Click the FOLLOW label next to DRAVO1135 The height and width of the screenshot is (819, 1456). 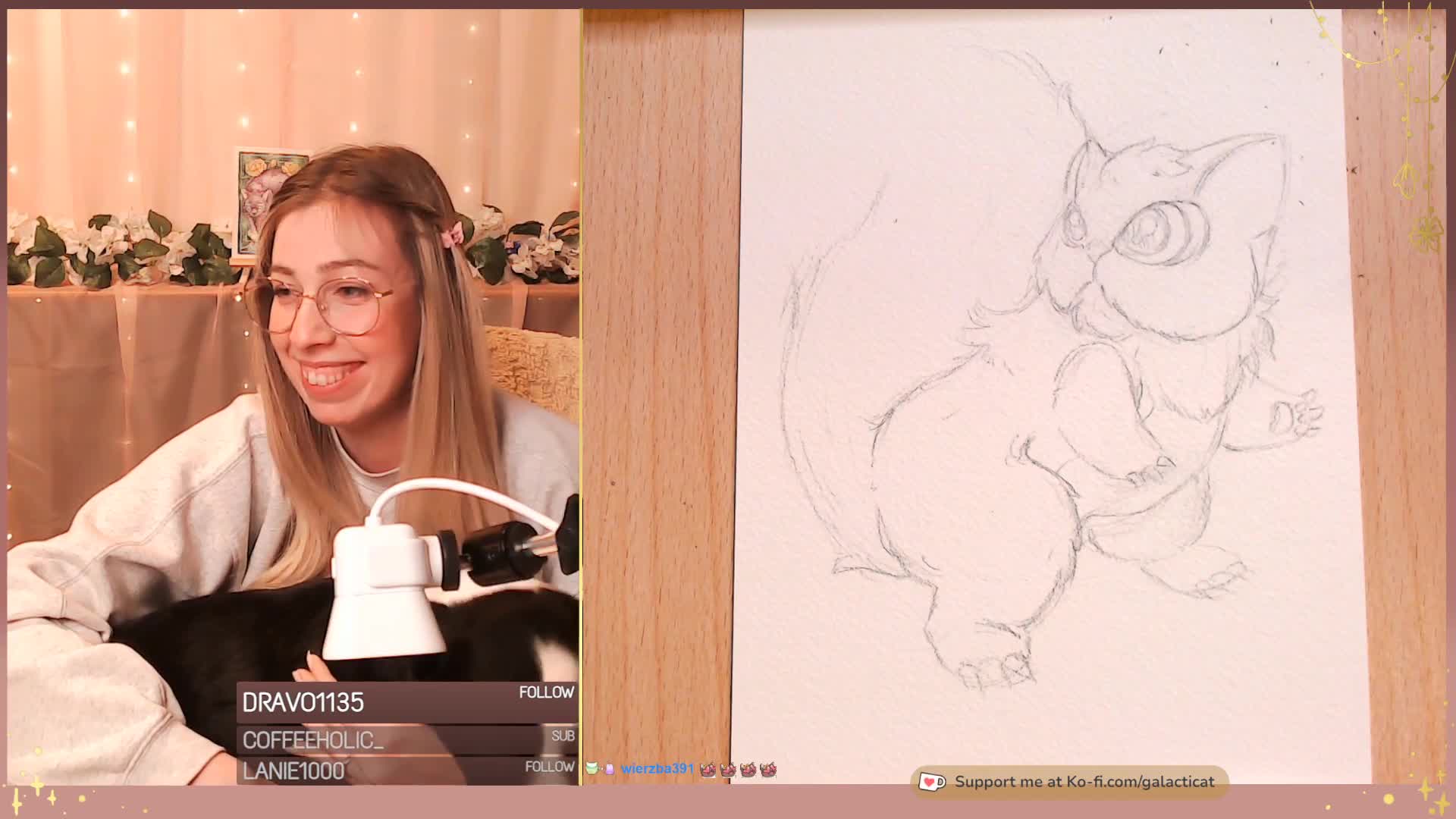coord(547,692)
